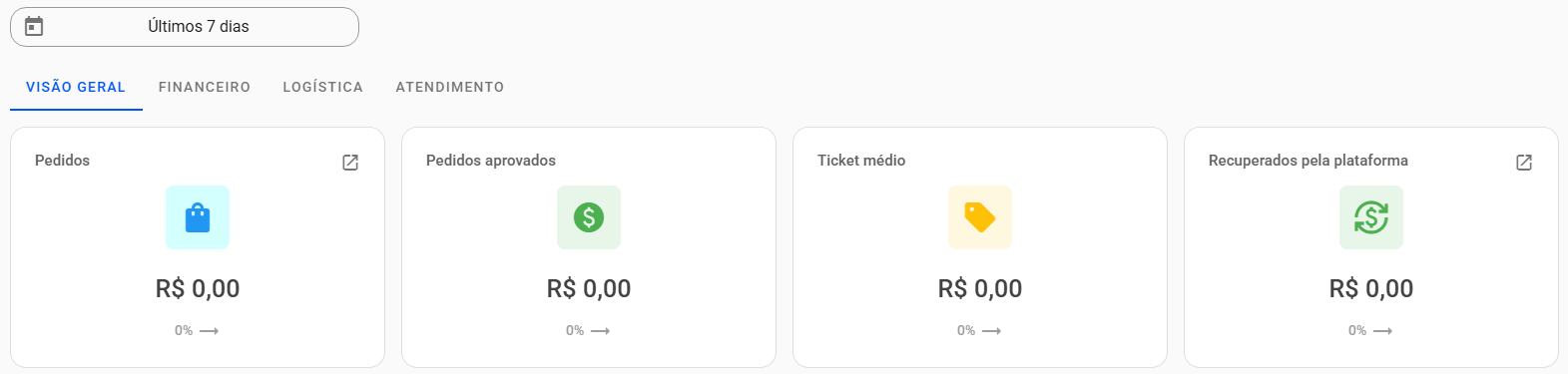Click the green dollar refresh recovery icon
1568x374 pixels.
(x=1371, y=217)
